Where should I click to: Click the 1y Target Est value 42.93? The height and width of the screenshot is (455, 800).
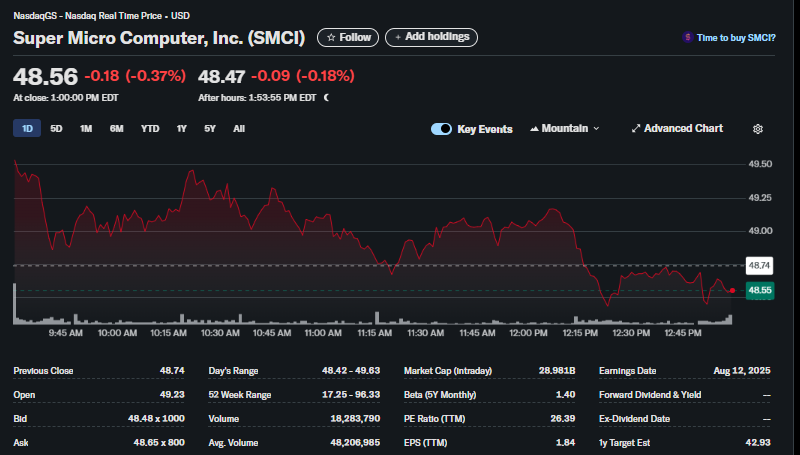tap(758, 443)
